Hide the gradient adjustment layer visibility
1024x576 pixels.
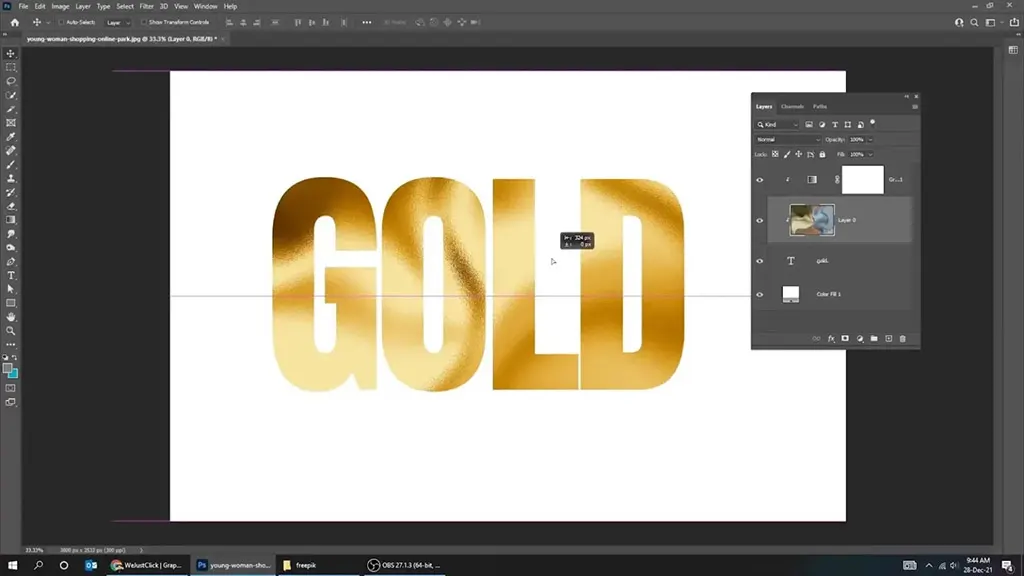tap(760, 180)
